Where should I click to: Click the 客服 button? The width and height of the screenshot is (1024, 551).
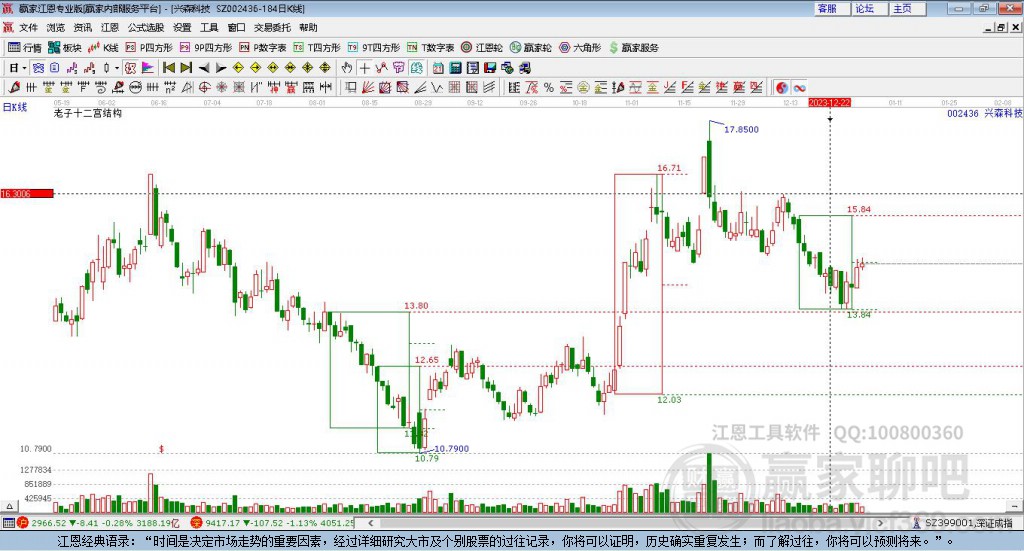pos(832,8)
